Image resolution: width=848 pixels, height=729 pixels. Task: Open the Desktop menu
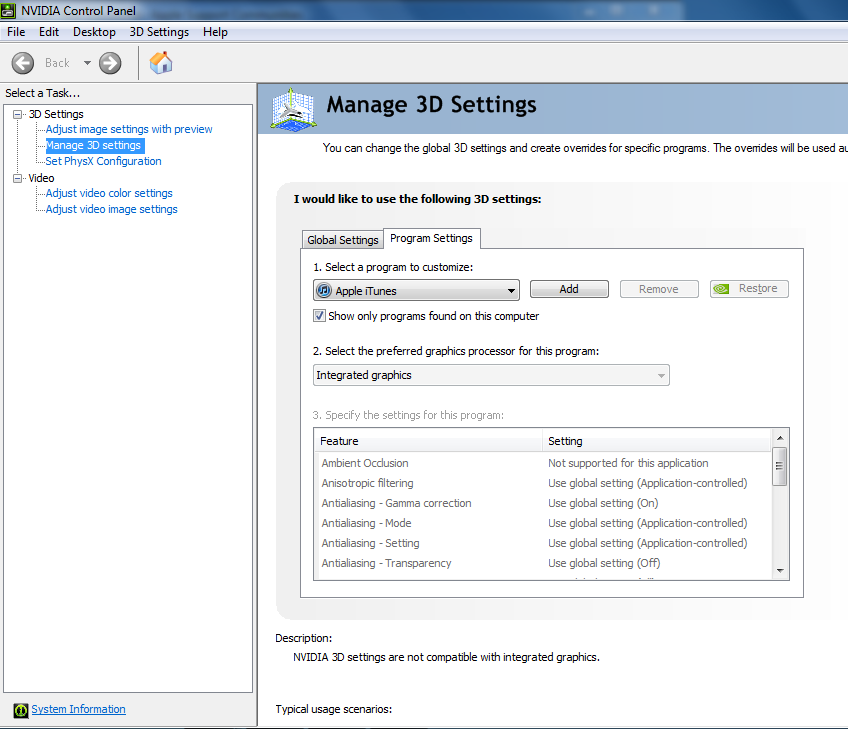tap(94, 32)
